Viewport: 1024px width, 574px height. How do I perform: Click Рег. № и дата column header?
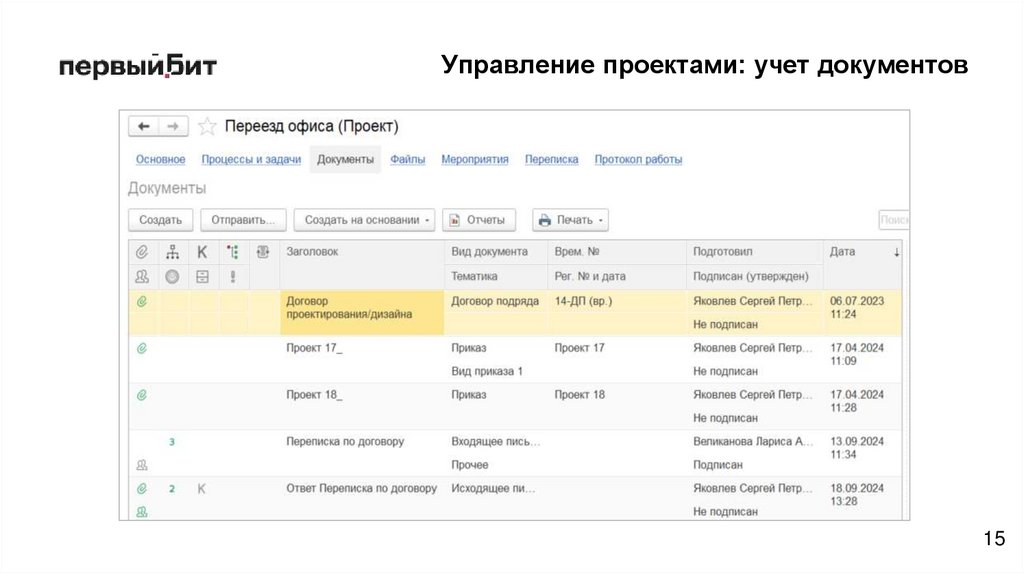(x=590, y=276)
